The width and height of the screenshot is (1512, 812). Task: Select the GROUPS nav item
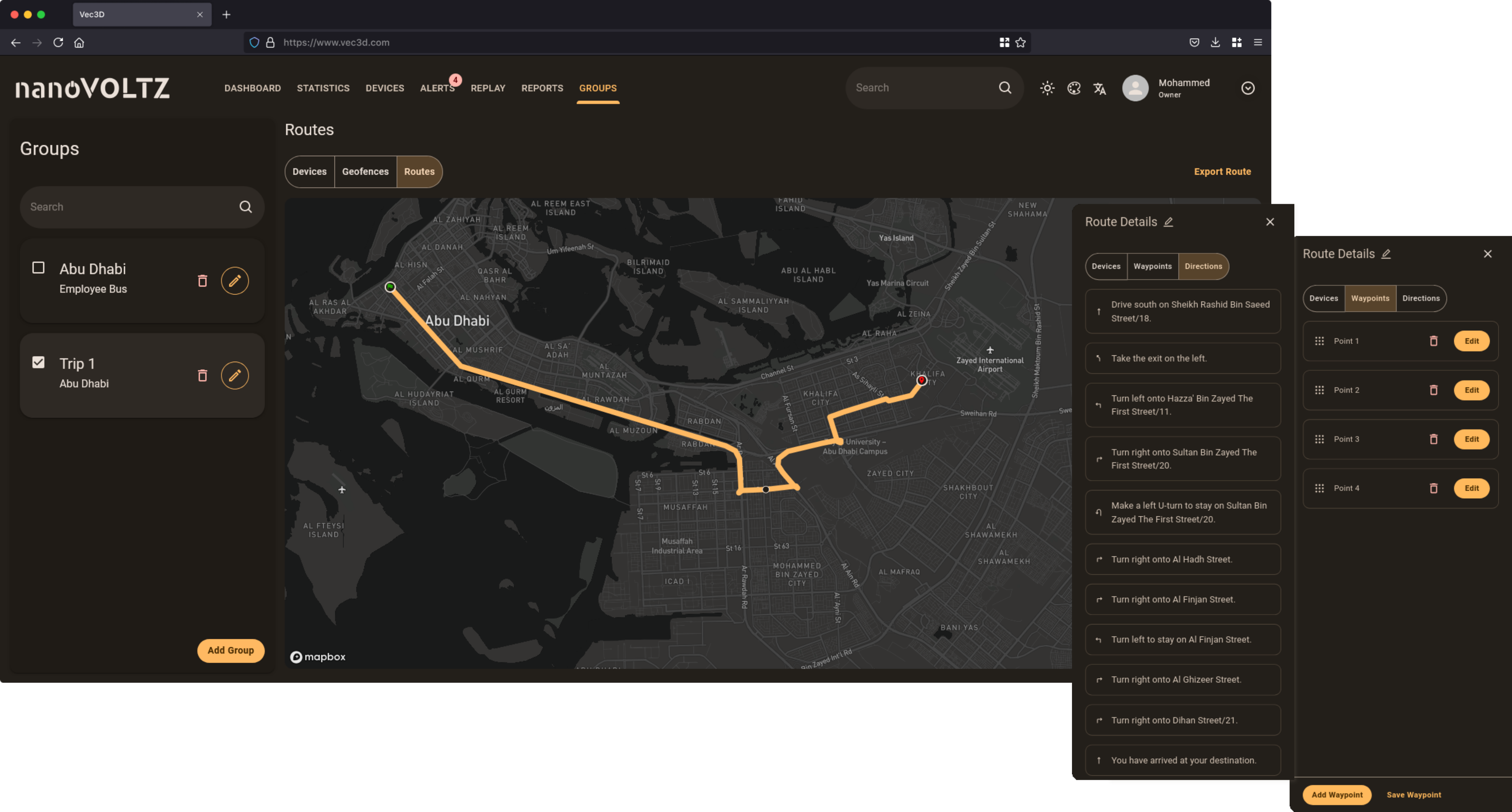click(x=598, y=88)
